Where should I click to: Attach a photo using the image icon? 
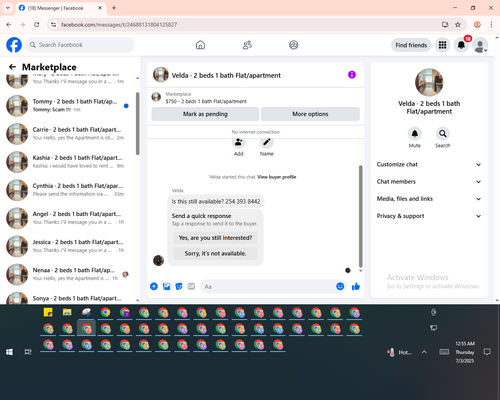pyautogui.click(x=166, y=286)
